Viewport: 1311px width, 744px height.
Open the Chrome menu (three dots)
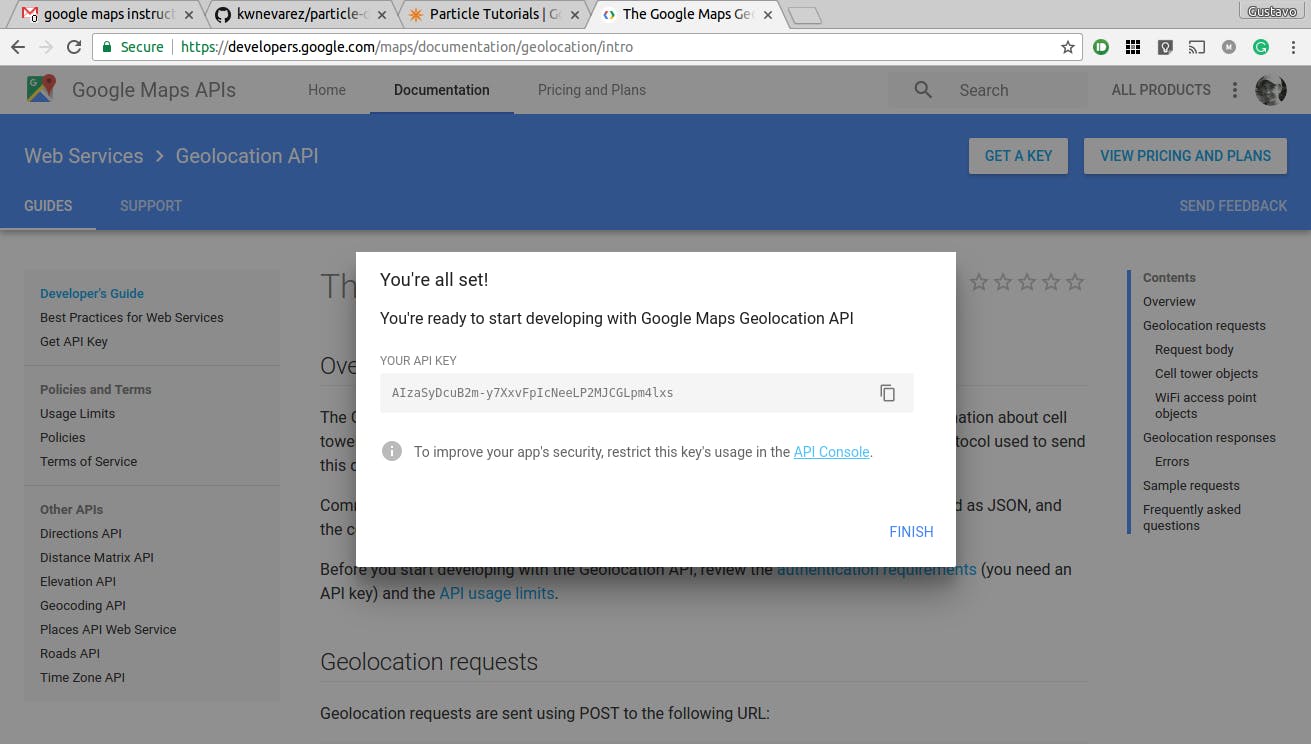pos(1292,47)
